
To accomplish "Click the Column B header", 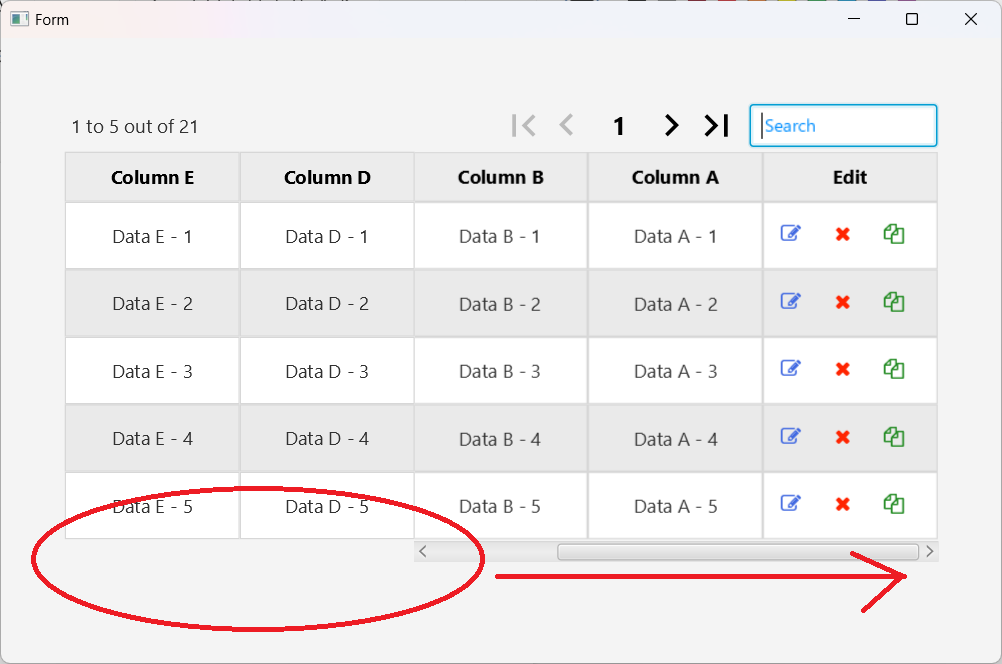I will pos(500,178).
